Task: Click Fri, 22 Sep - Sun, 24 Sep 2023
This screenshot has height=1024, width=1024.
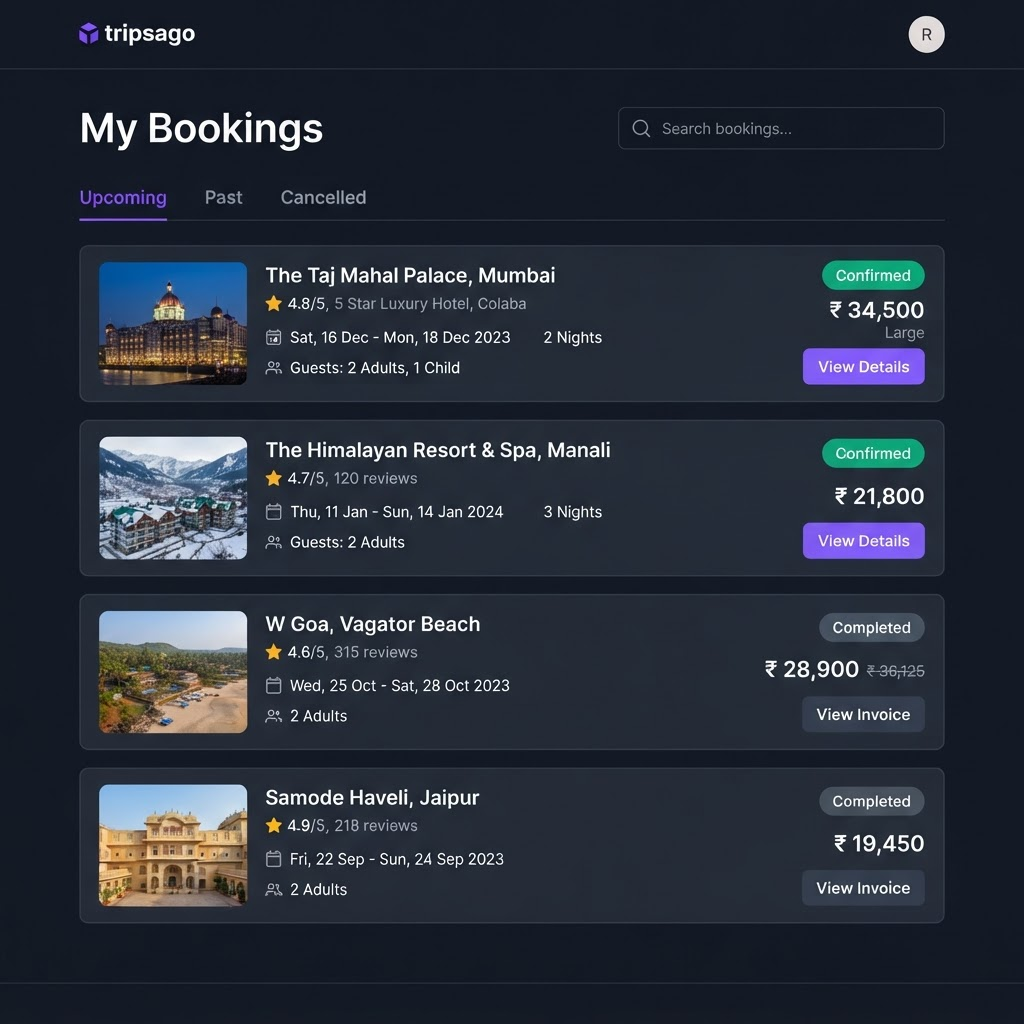Action: click(x=397, y=859)
